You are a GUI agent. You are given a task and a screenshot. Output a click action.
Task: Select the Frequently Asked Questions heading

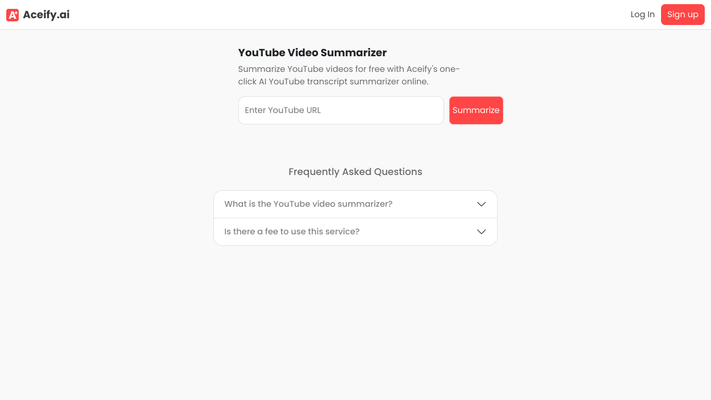[355, 172]
